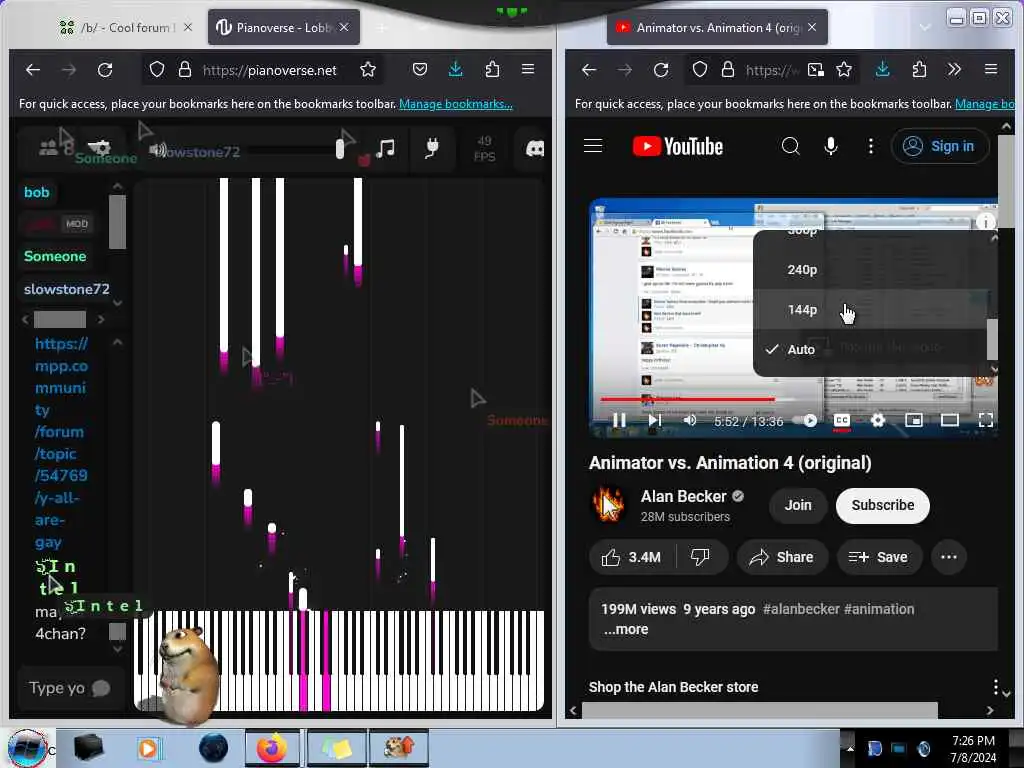
Task: Open YouTube search icon
Action: click(790, 146)
